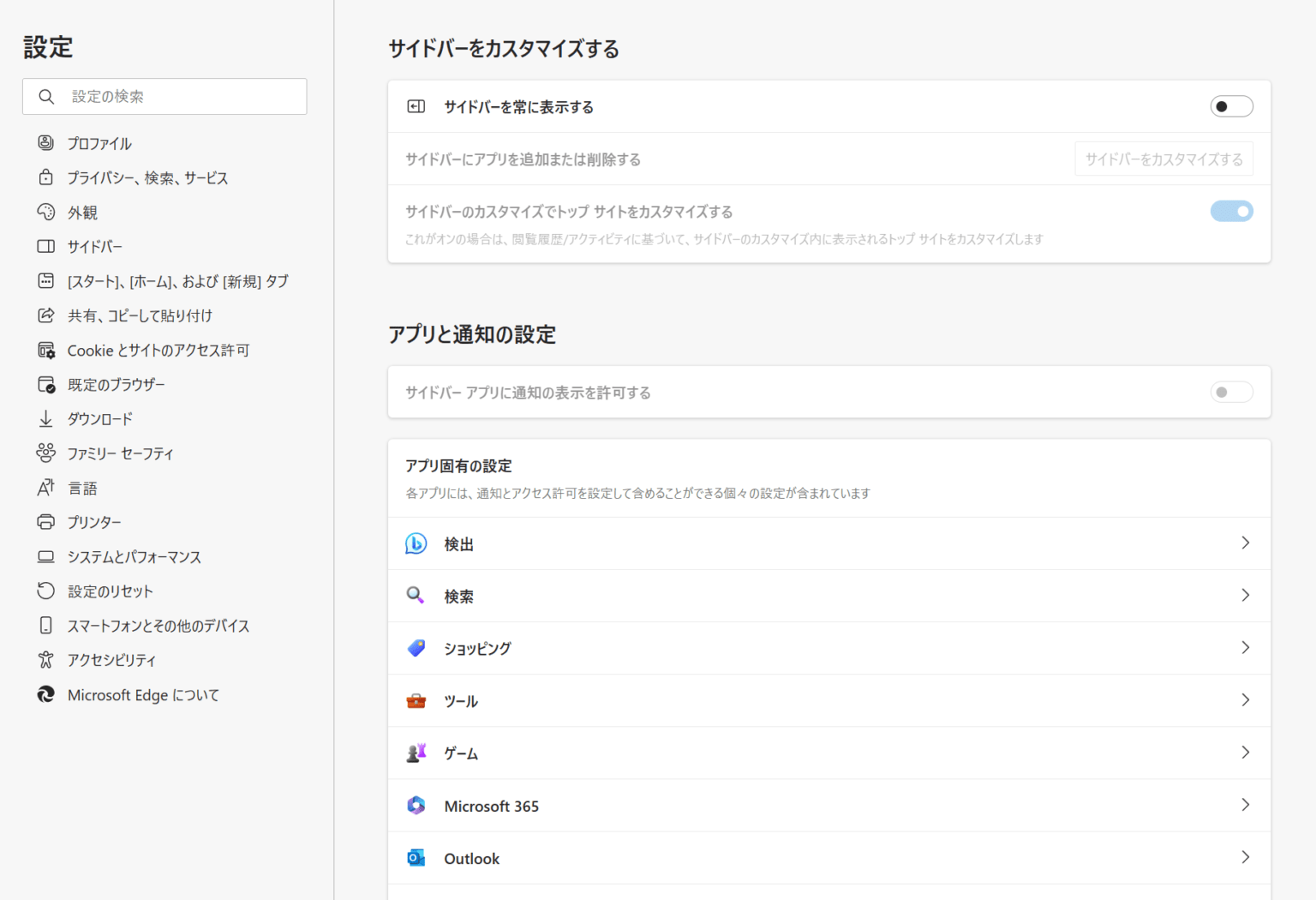Expand the 検出 settings chevron
This screenshot has height=900, width=1316.
coord(1246,543)
